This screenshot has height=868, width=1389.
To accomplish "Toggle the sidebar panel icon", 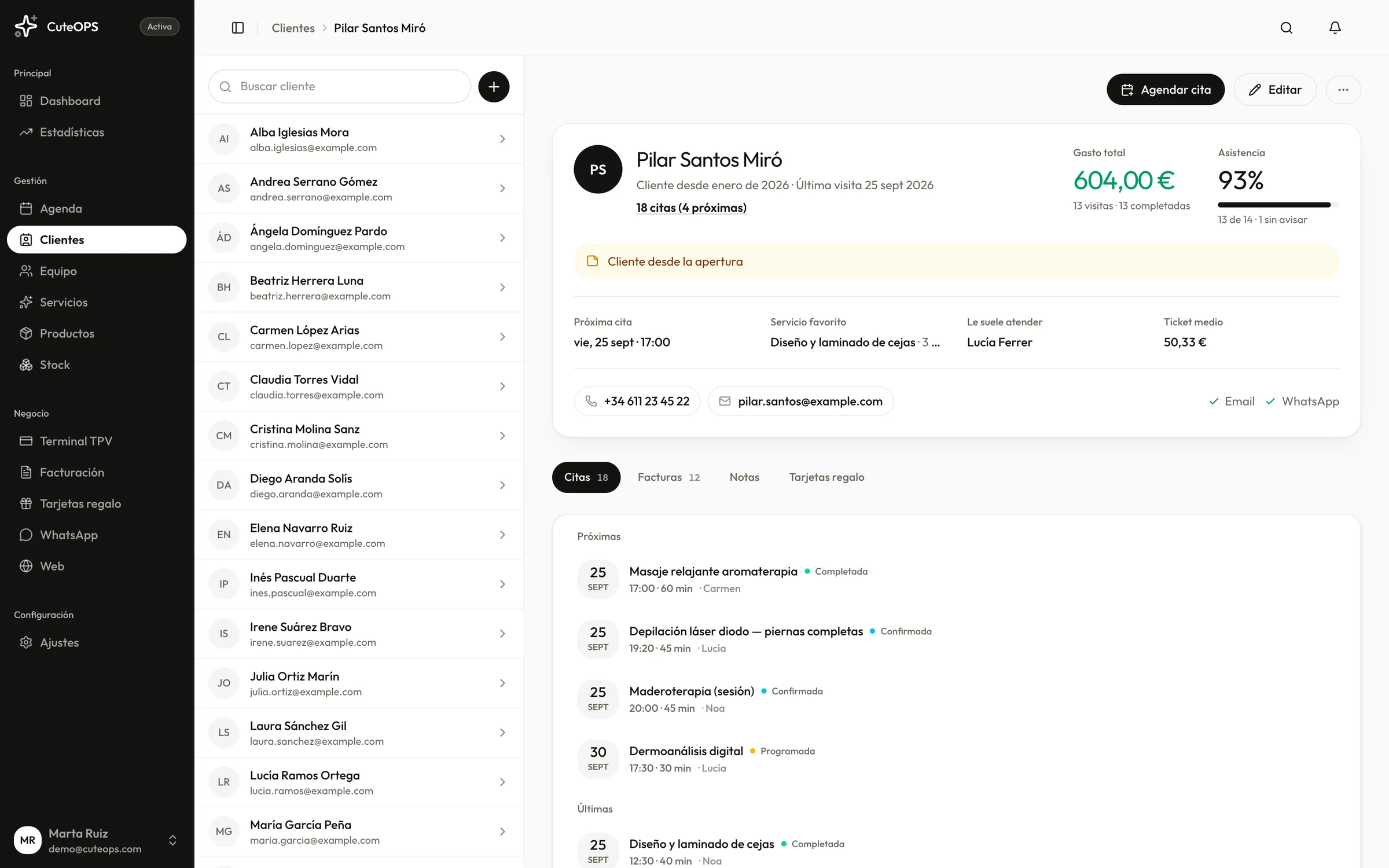I will click(x=238, y=28).
